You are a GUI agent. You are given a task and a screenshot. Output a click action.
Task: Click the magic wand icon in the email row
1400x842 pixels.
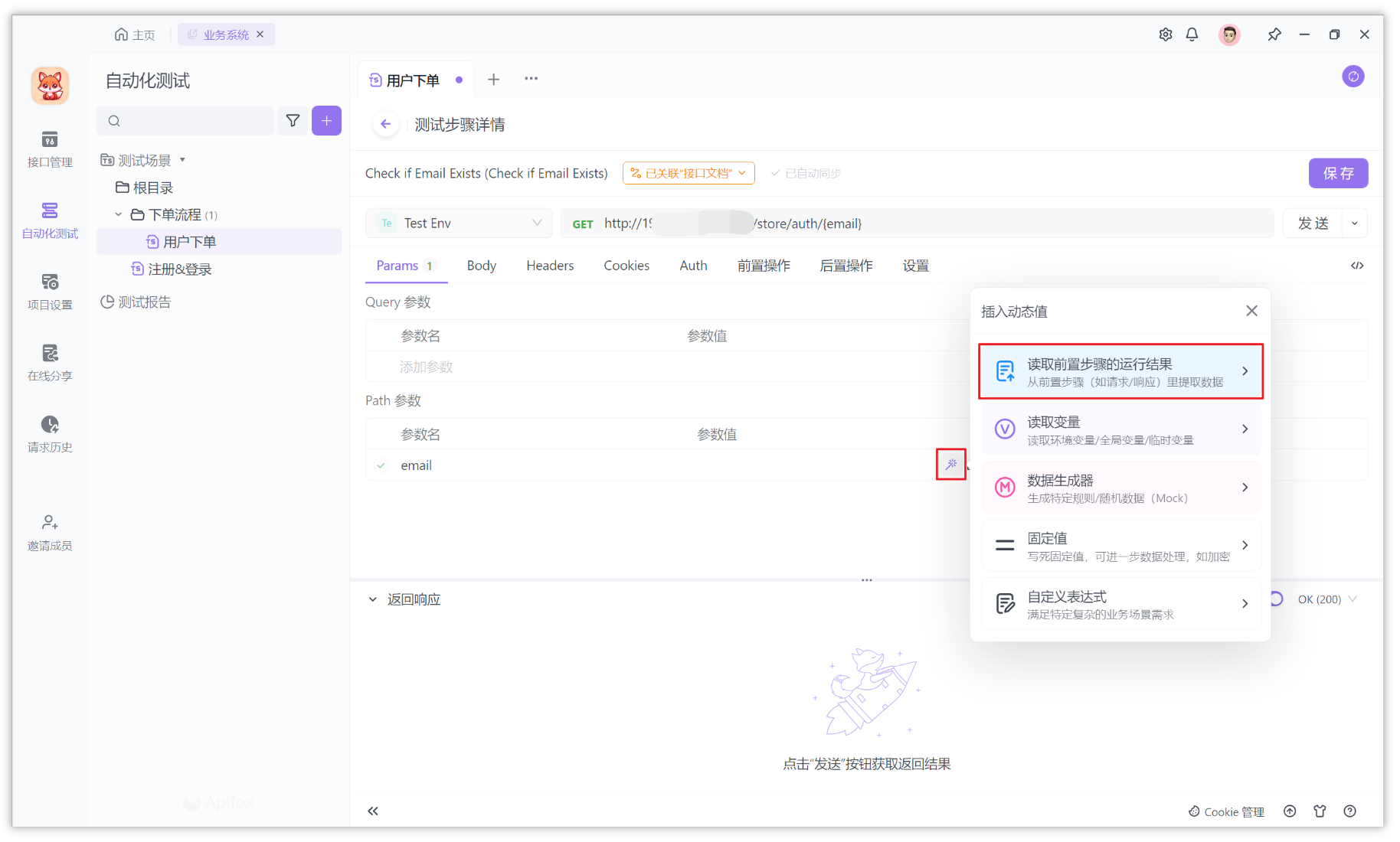click(951, 464)
